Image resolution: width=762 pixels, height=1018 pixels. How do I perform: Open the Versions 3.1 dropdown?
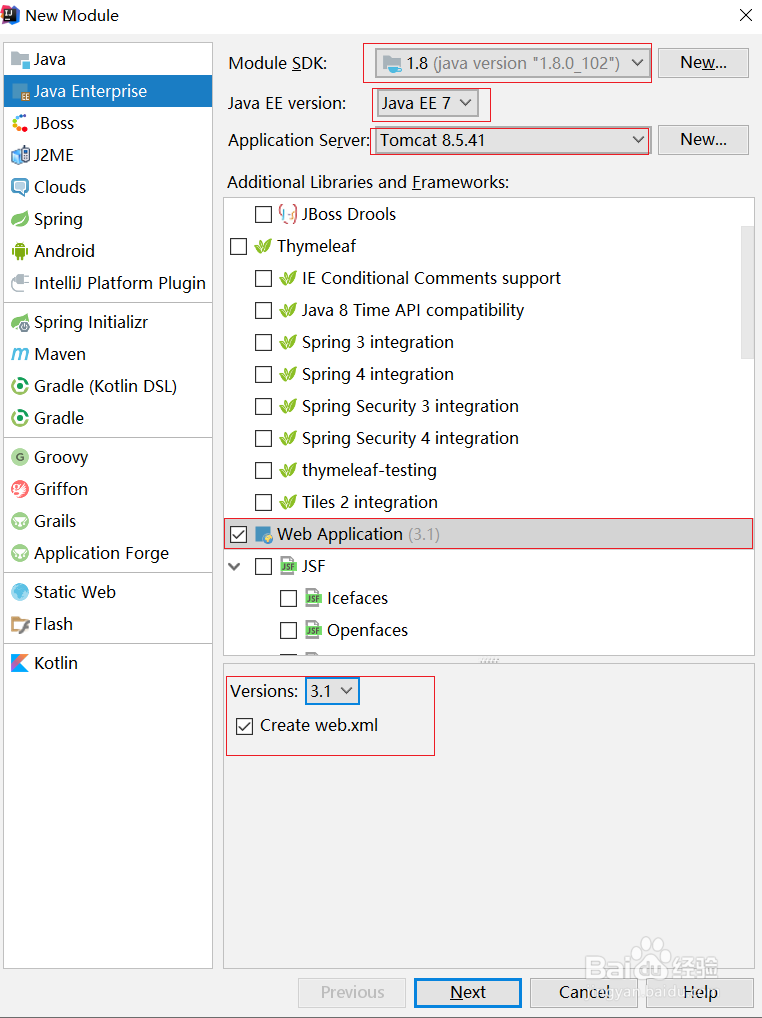333,691
